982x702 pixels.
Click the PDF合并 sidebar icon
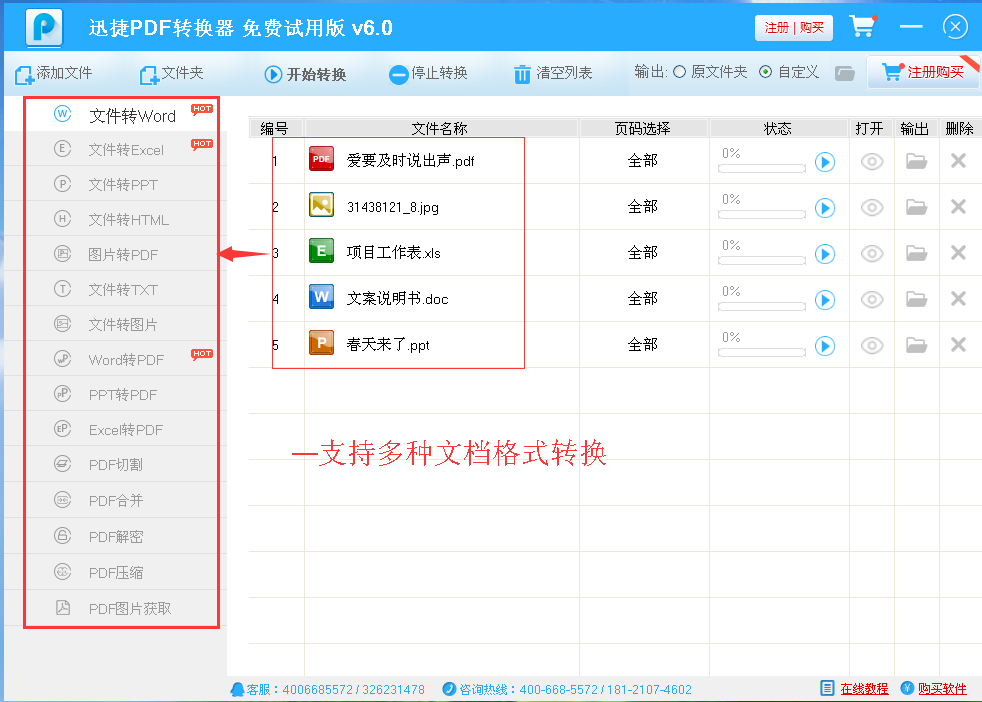pos(62,500)
